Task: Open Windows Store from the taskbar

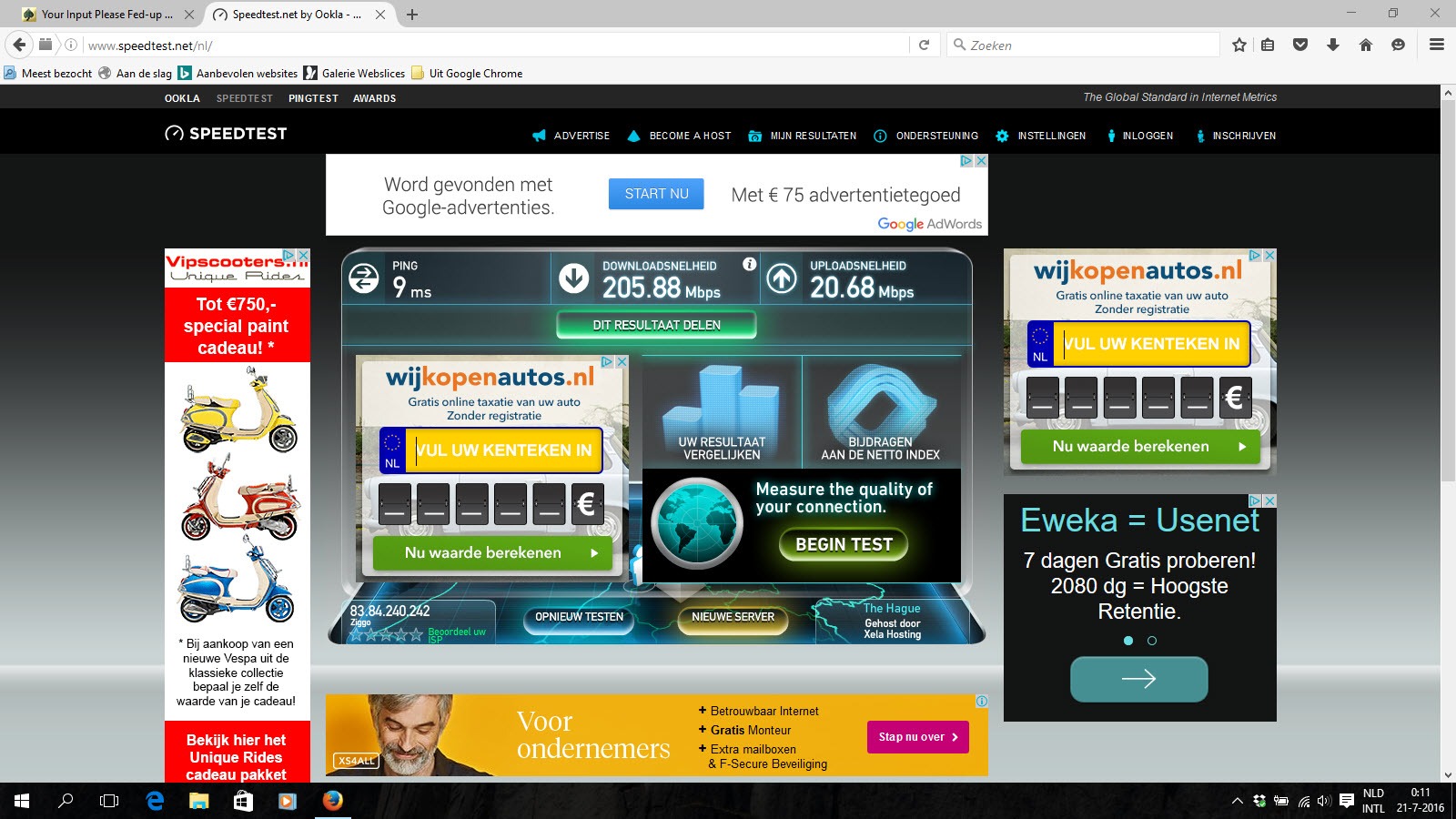Action: click(x=243, y=801)
